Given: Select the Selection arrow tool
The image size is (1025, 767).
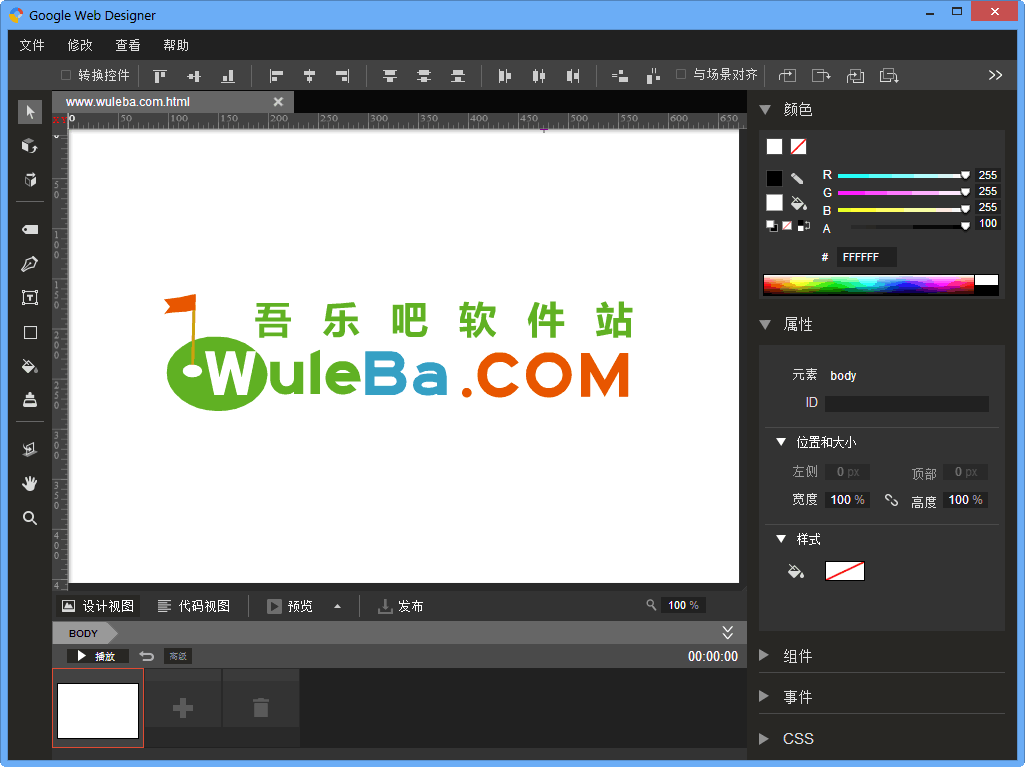Looking at the screenshot, I should point(30,112).
